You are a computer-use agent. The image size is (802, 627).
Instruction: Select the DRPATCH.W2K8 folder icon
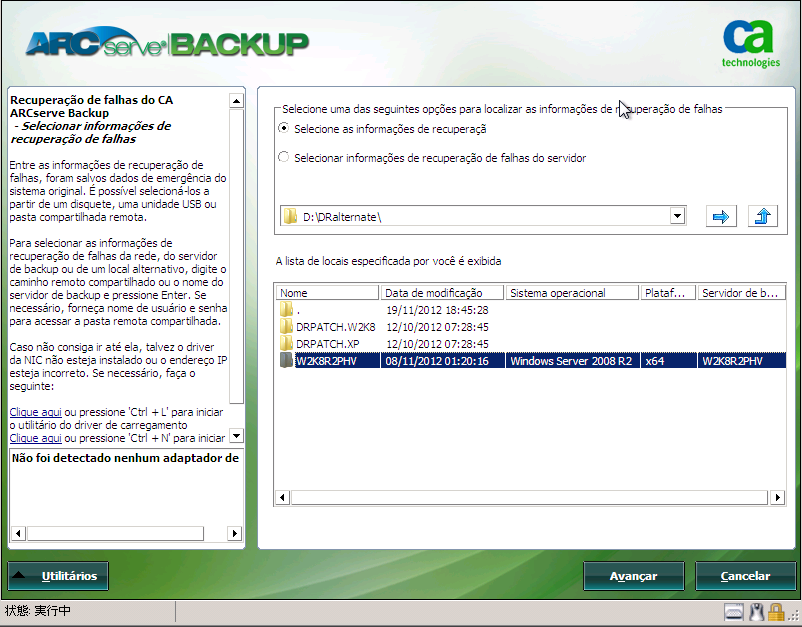pyautogui.click(x=286, y=326)
